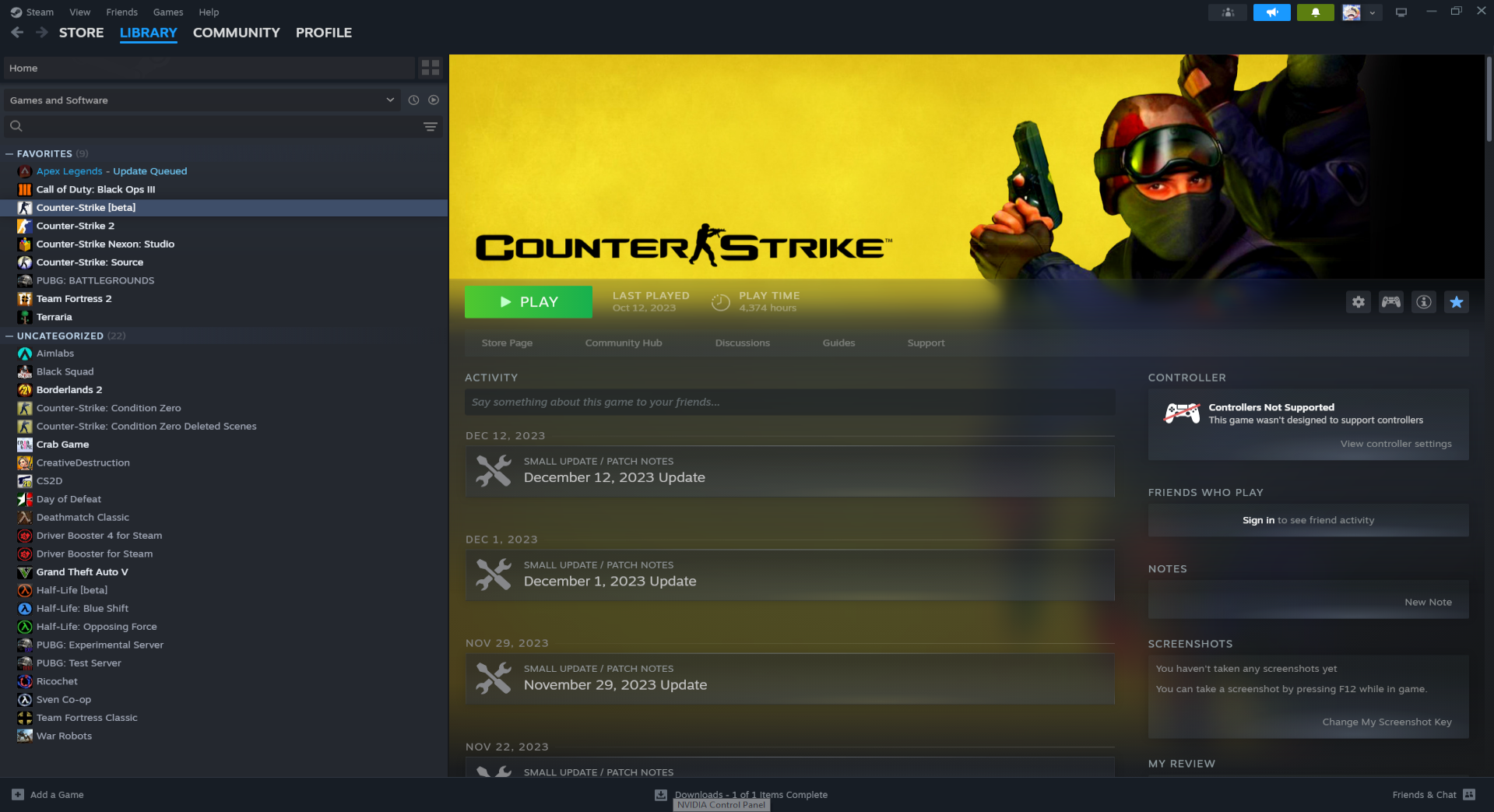
Task: Collapse the Uncategorized category
Action: [9, 336]
